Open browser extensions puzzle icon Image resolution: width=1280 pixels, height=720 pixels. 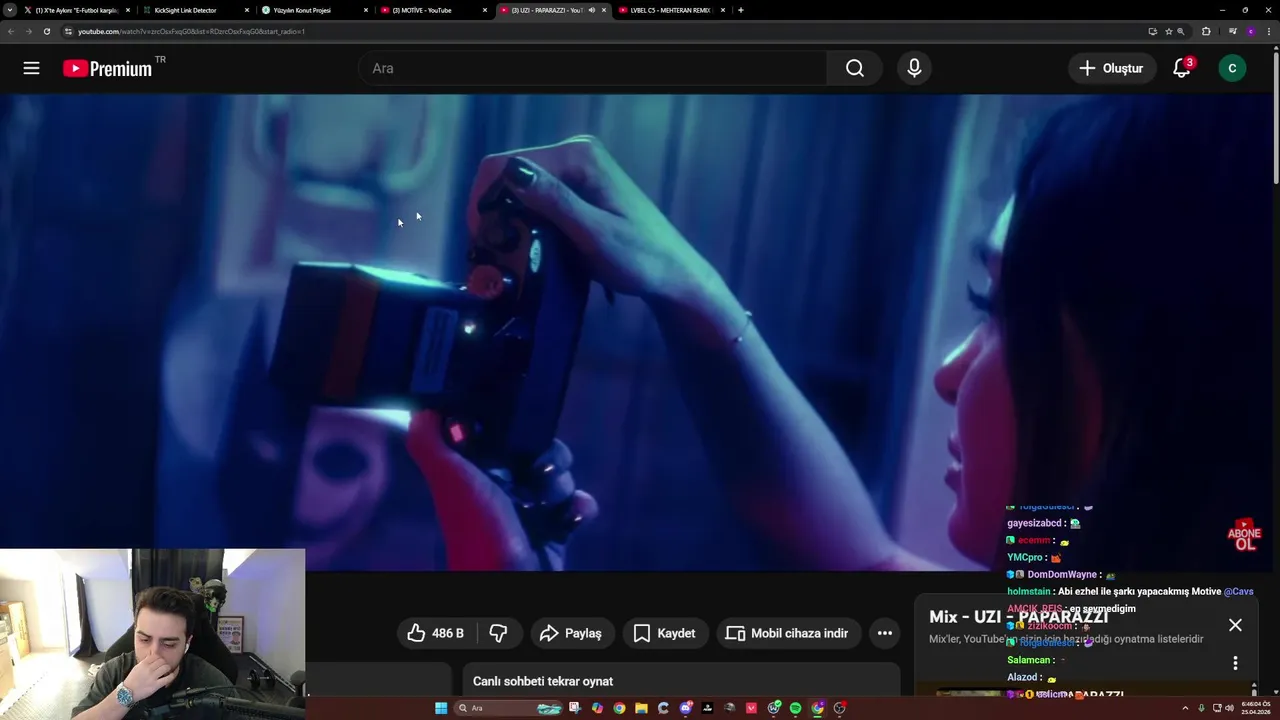(x=1206, y=31)
